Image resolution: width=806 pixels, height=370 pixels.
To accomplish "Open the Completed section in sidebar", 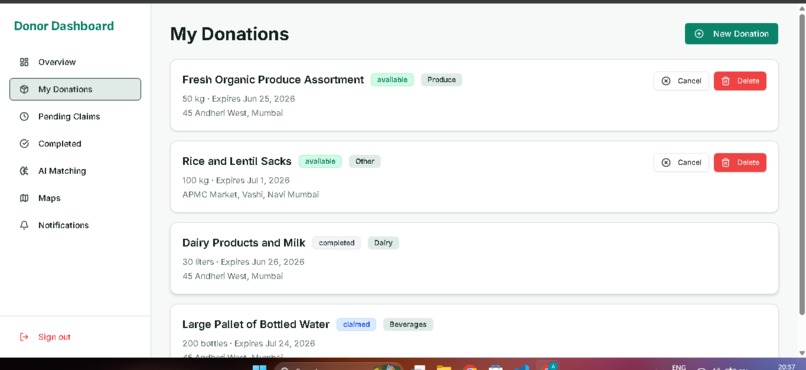I will coord(75,144).
